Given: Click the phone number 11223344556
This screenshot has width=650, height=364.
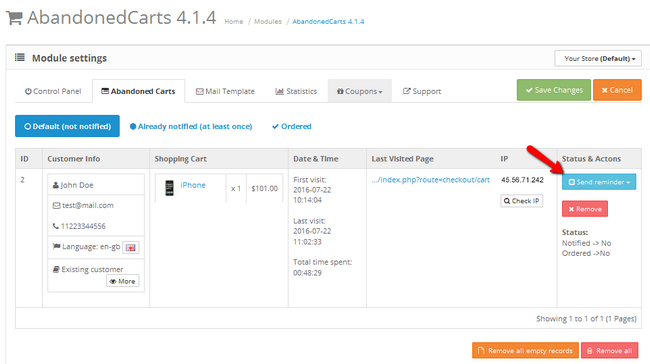Looking at the screenshot, I should (83, 226).
